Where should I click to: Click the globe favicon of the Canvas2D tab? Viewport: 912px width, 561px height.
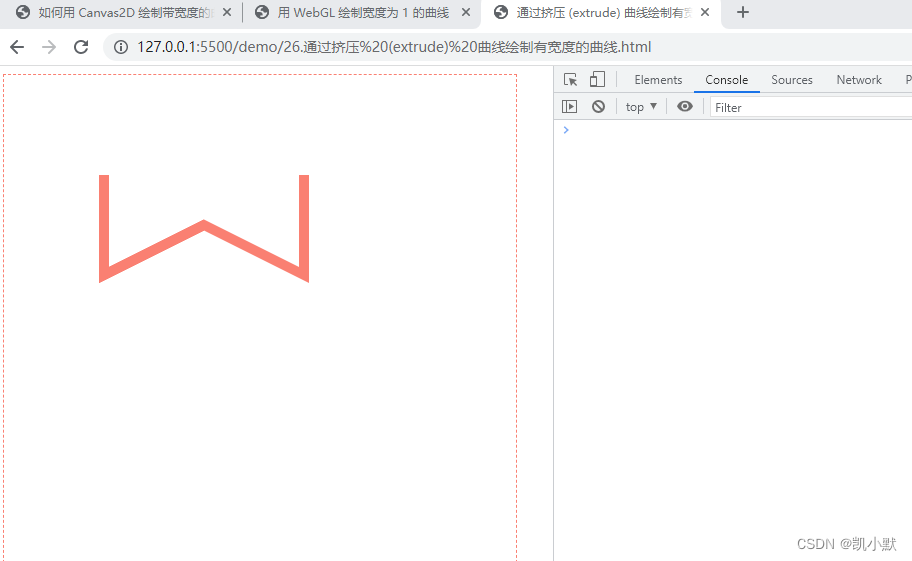(x=23, y=12)
